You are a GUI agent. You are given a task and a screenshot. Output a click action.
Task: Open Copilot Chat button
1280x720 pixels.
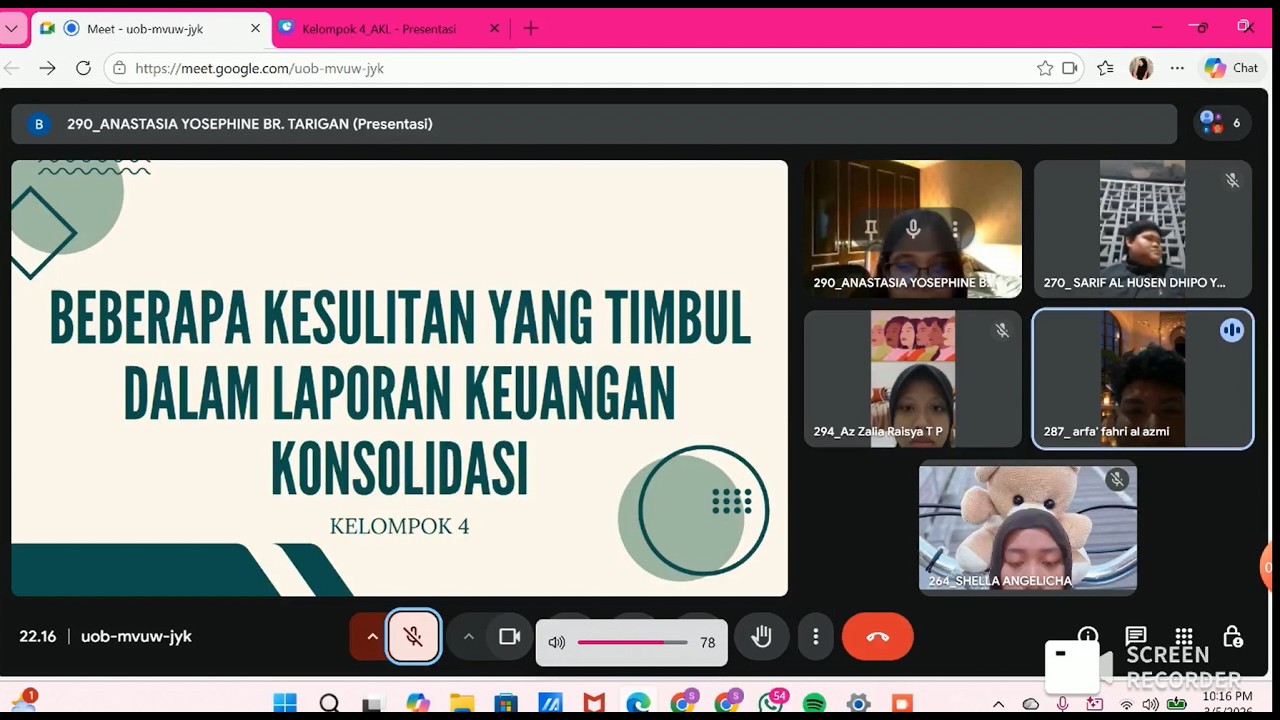click(1232, 68)
